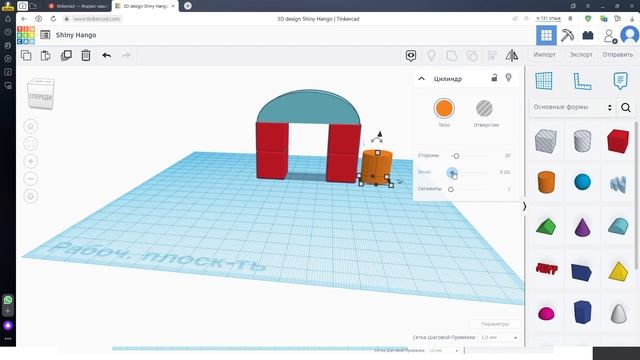Screen dimensions: 640x360
Task: Pick the yellow pyramid shape
Action: pyautogui.click(x=618, y=271)
